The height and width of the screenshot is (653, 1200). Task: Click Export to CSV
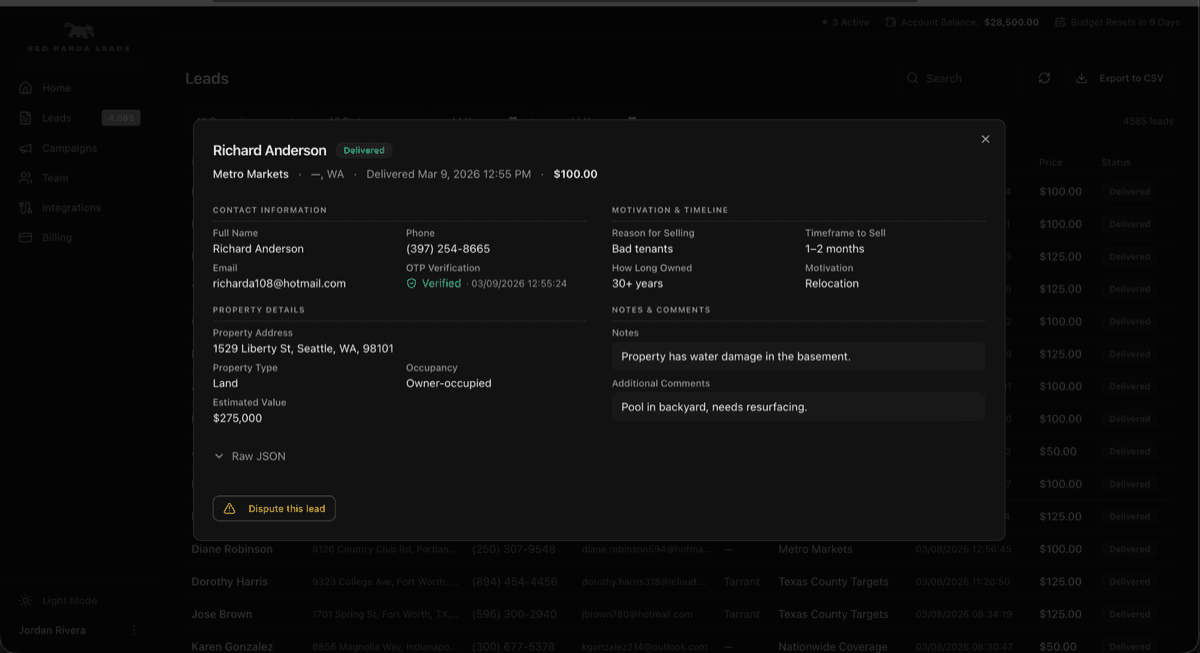click(1119, 78)
